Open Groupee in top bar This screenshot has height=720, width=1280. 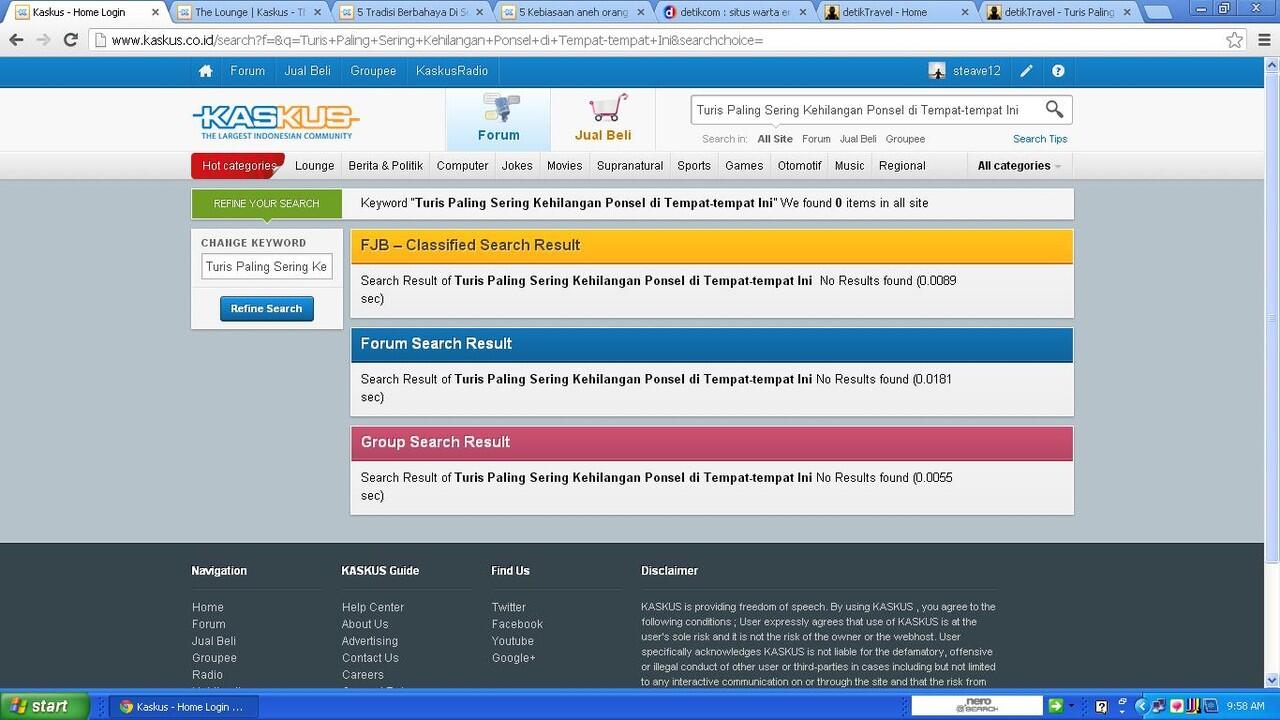[373, 71]
